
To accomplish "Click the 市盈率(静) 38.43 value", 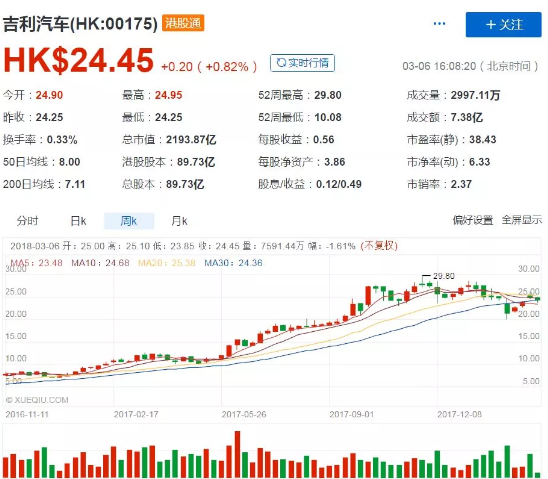I will tap(482, 140).
